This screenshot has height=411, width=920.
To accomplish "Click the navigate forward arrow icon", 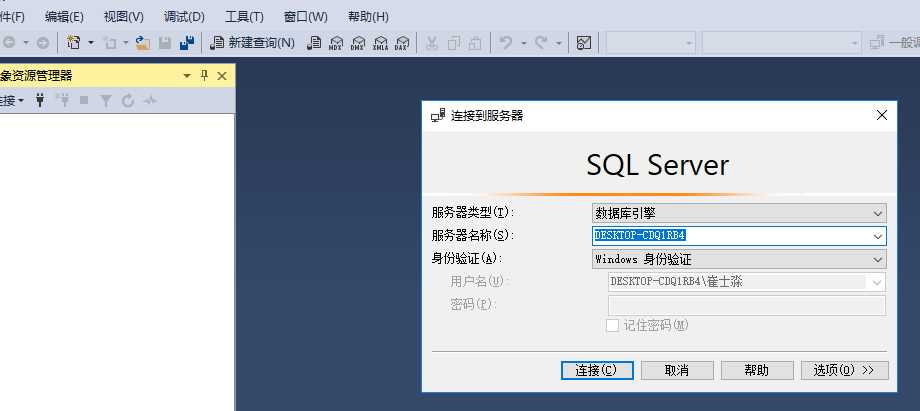I will point(42,43).
